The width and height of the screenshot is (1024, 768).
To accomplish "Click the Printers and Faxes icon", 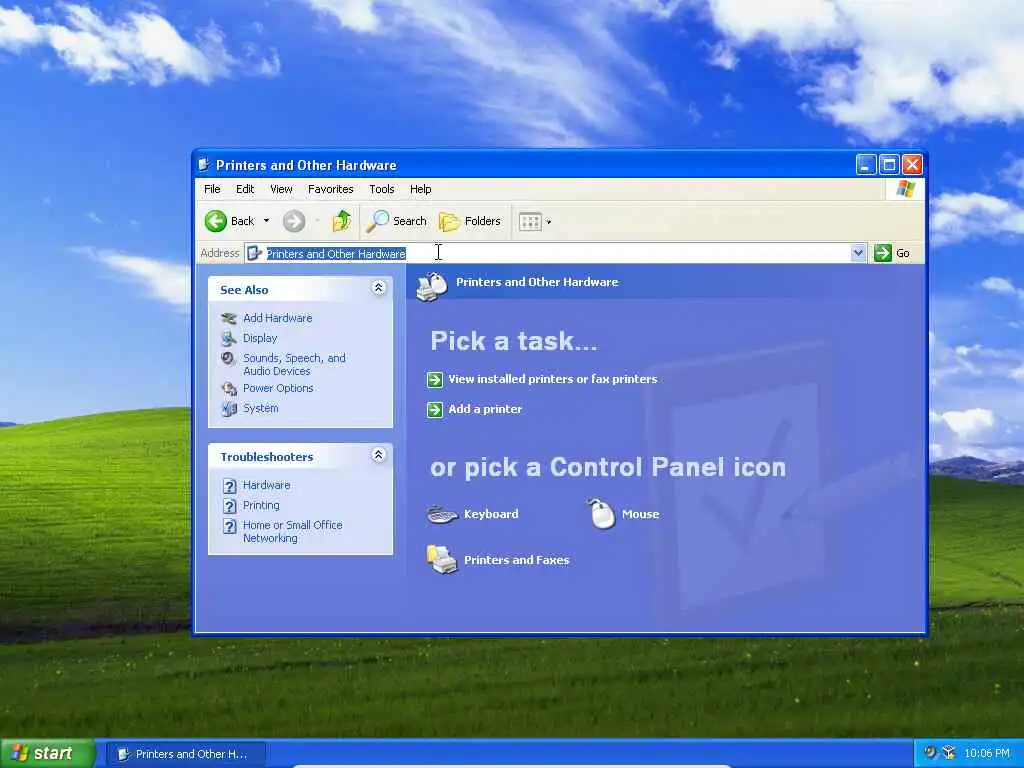I will click(x=442, y=560).
